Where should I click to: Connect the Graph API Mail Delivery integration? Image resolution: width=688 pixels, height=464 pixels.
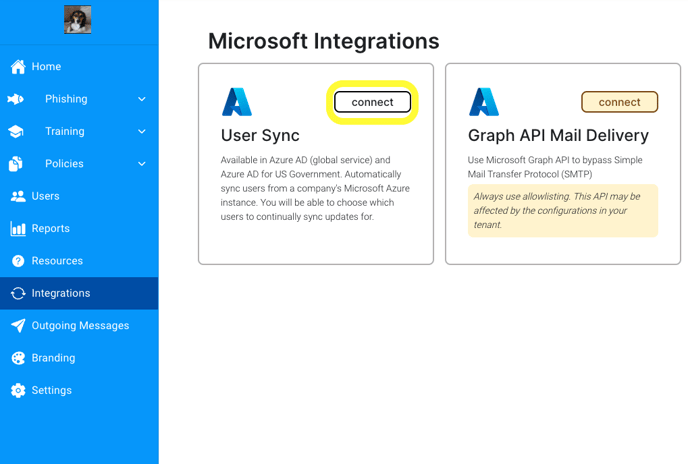click(x=620, y=102)
